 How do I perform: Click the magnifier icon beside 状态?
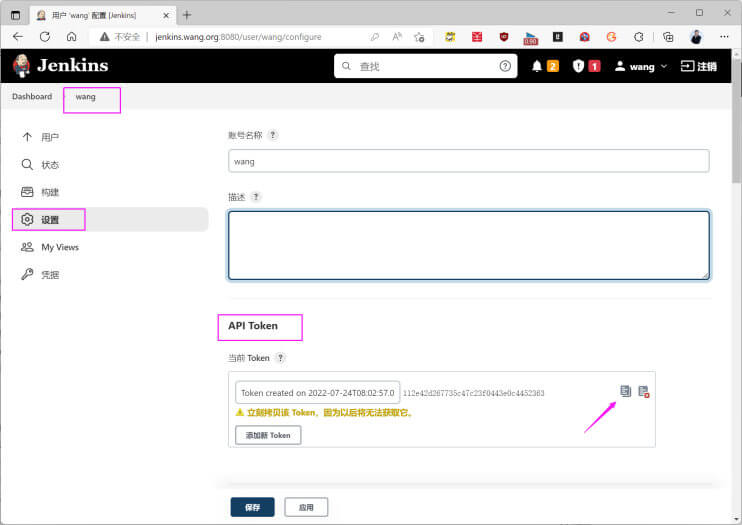[x=27, y=164]
